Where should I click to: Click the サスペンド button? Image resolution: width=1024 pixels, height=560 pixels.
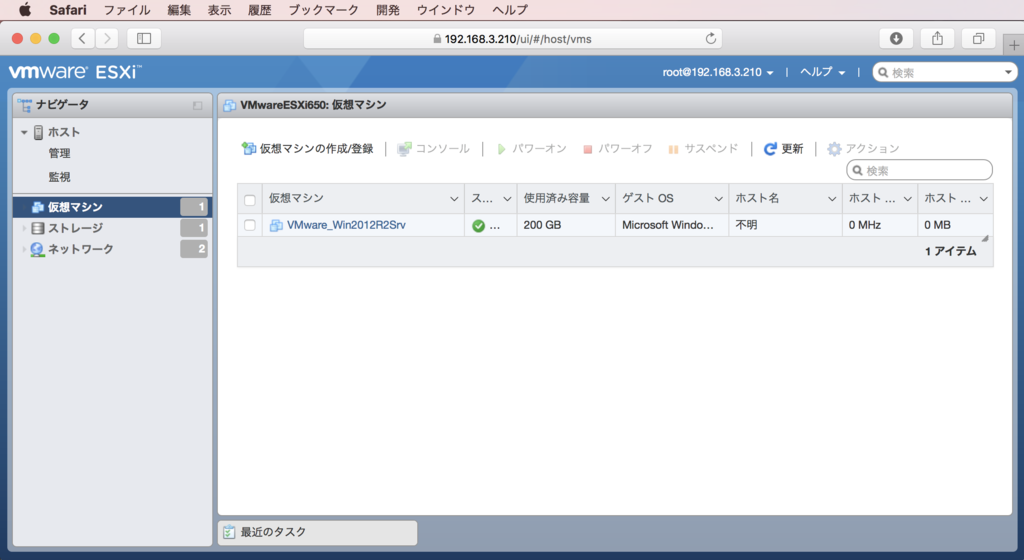tap(703, 149)
